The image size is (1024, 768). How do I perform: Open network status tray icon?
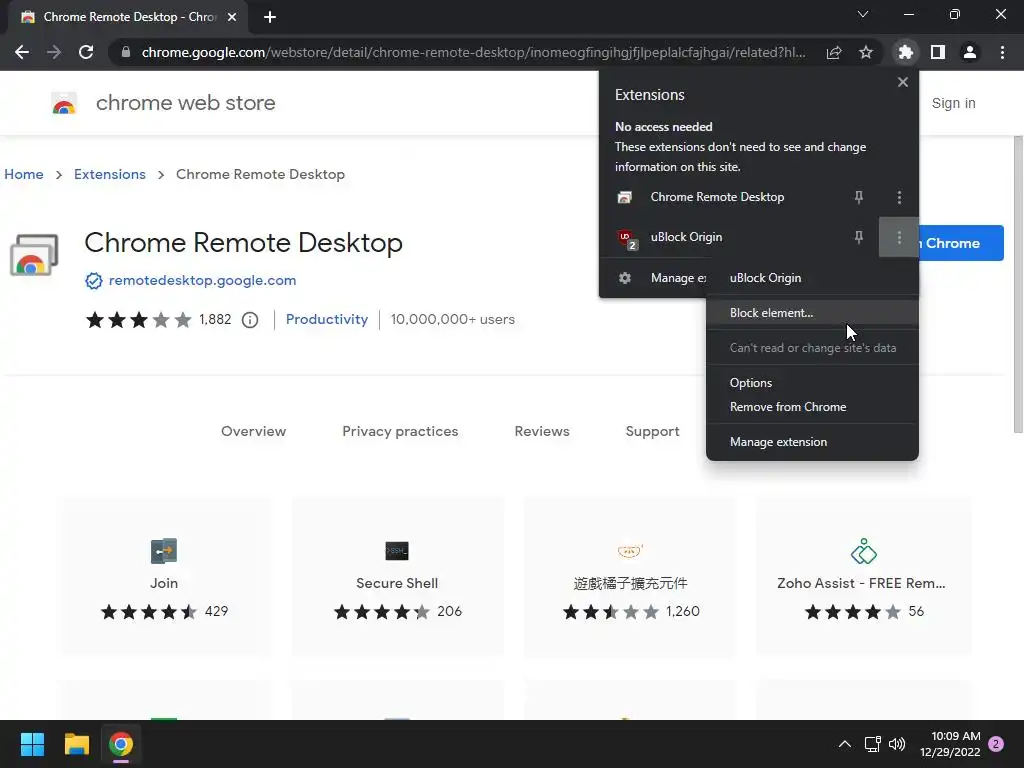872,744
